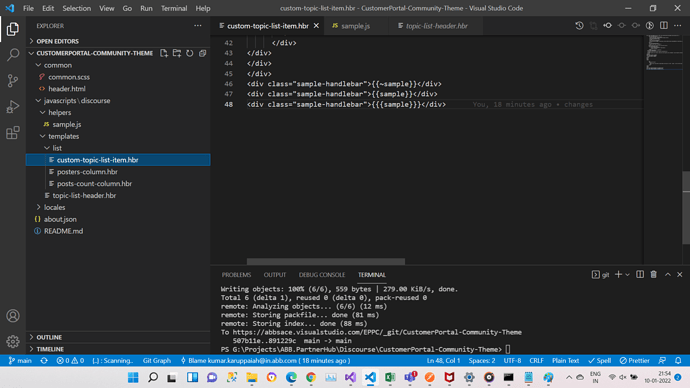This screenshot has height=388, width=690.
Task: Collapse the helpers folder
Action: click(43, 113)
